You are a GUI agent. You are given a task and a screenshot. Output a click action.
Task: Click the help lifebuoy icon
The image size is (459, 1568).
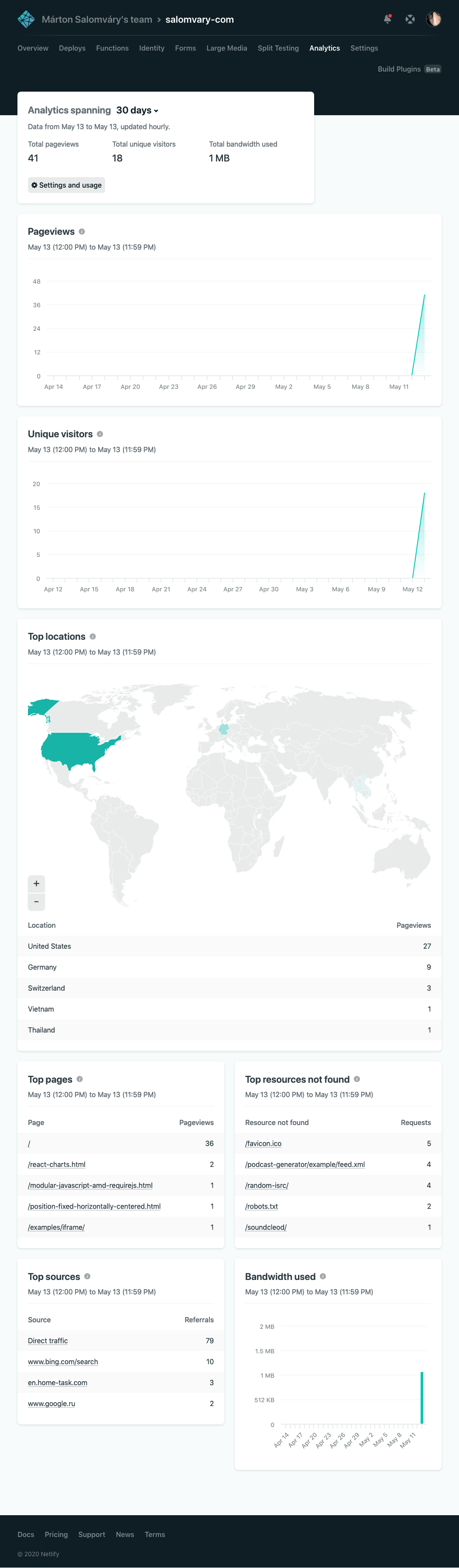coord(410,20)
